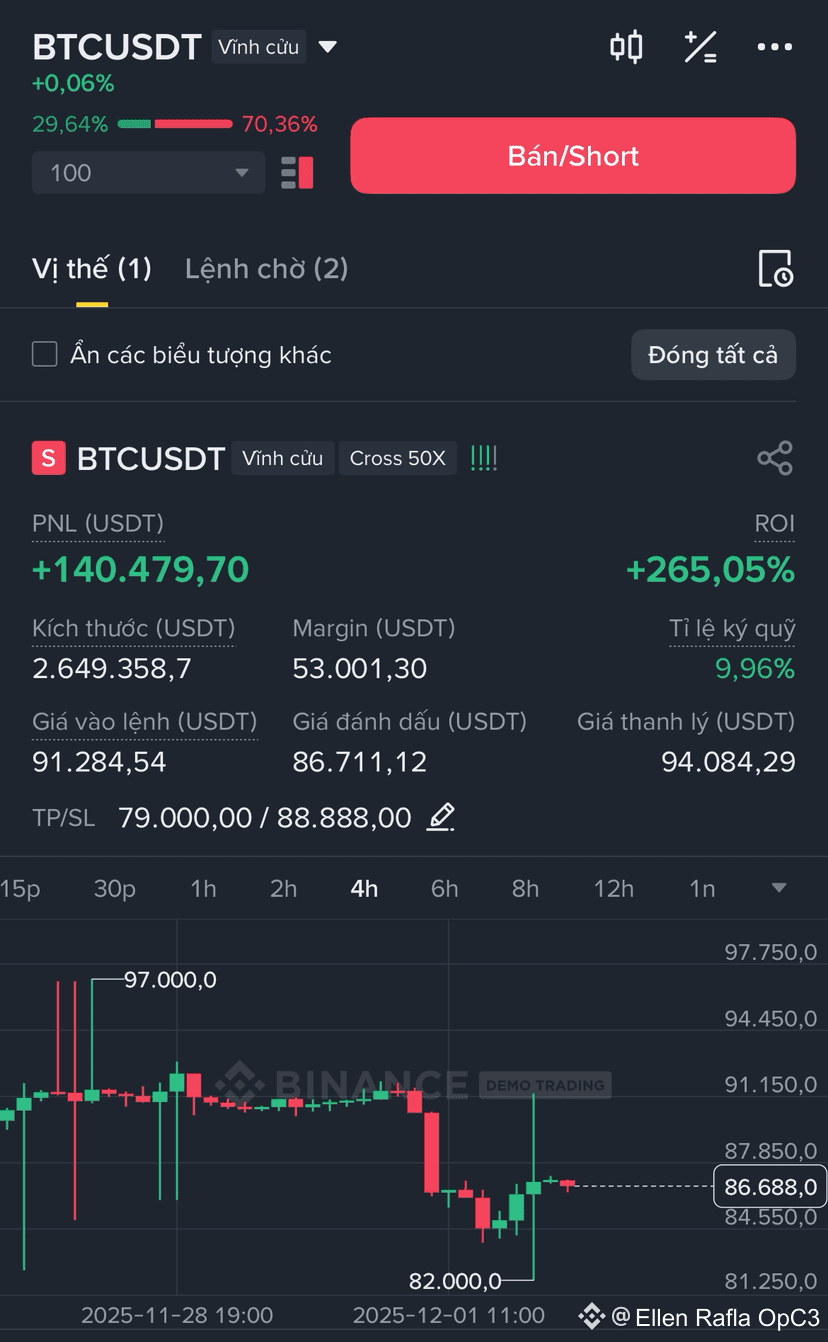Tap the green ADL bars indicator

(x=484, y=458)
